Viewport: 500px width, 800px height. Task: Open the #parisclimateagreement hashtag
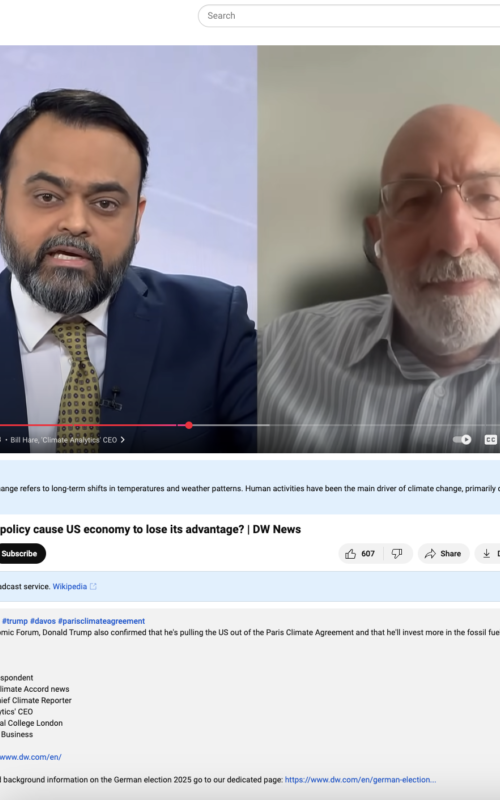102,621
